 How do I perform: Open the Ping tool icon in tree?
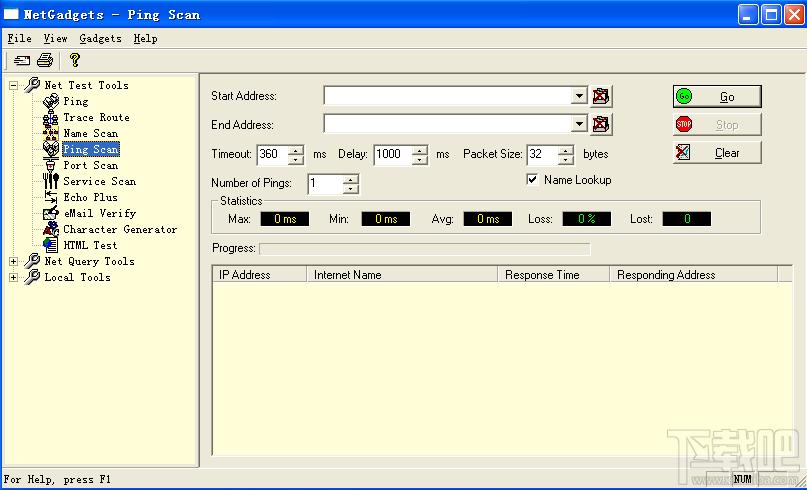coord(50,101)
